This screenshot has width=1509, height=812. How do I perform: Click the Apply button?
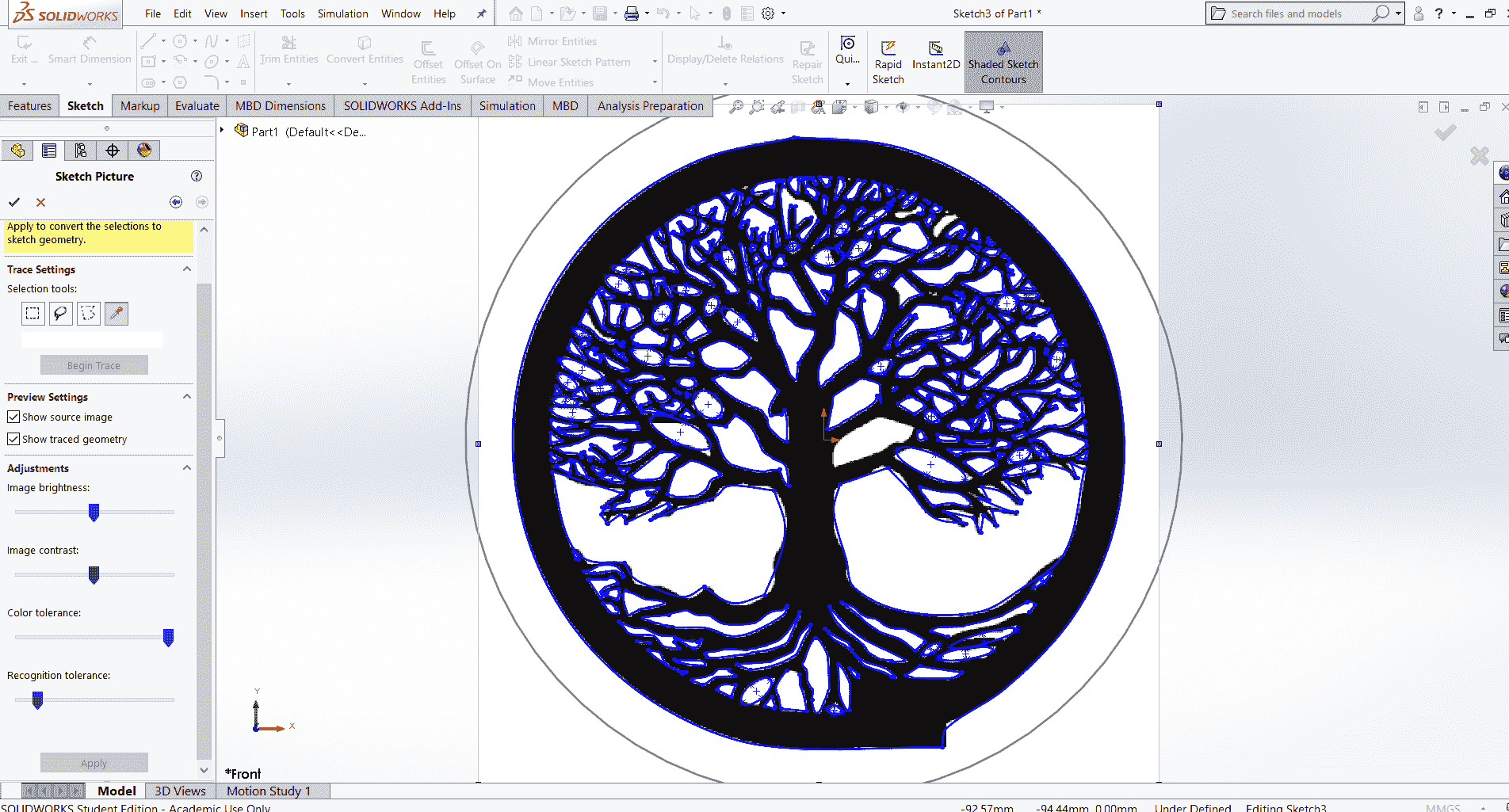click(x=94, y=763)
